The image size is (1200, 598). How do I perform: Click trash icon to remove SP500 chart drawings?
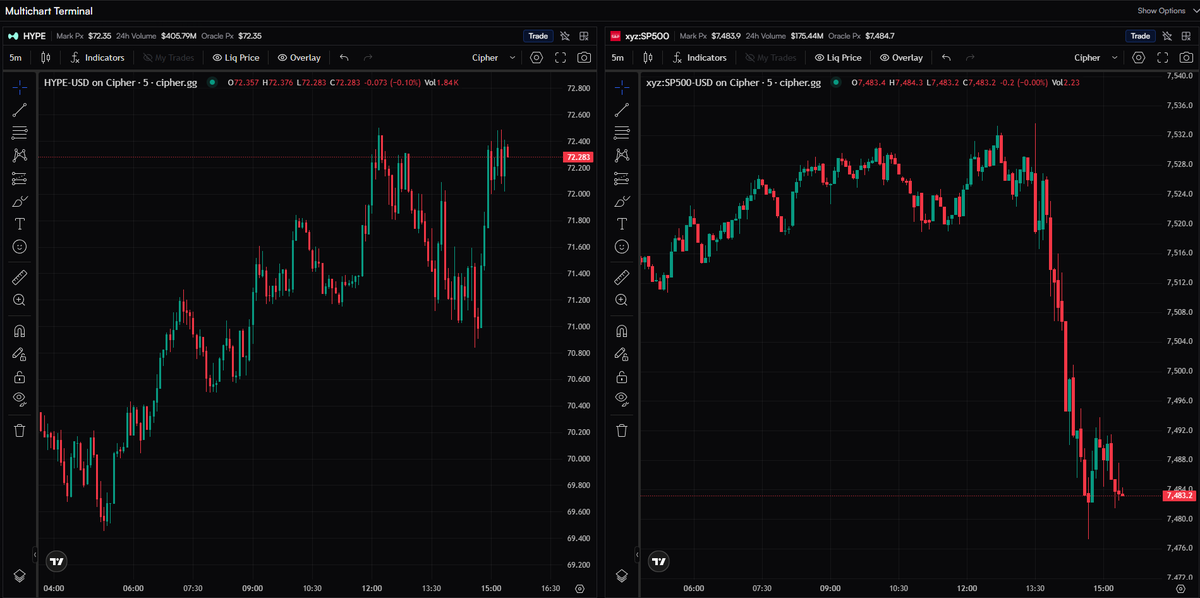(622, 430)
